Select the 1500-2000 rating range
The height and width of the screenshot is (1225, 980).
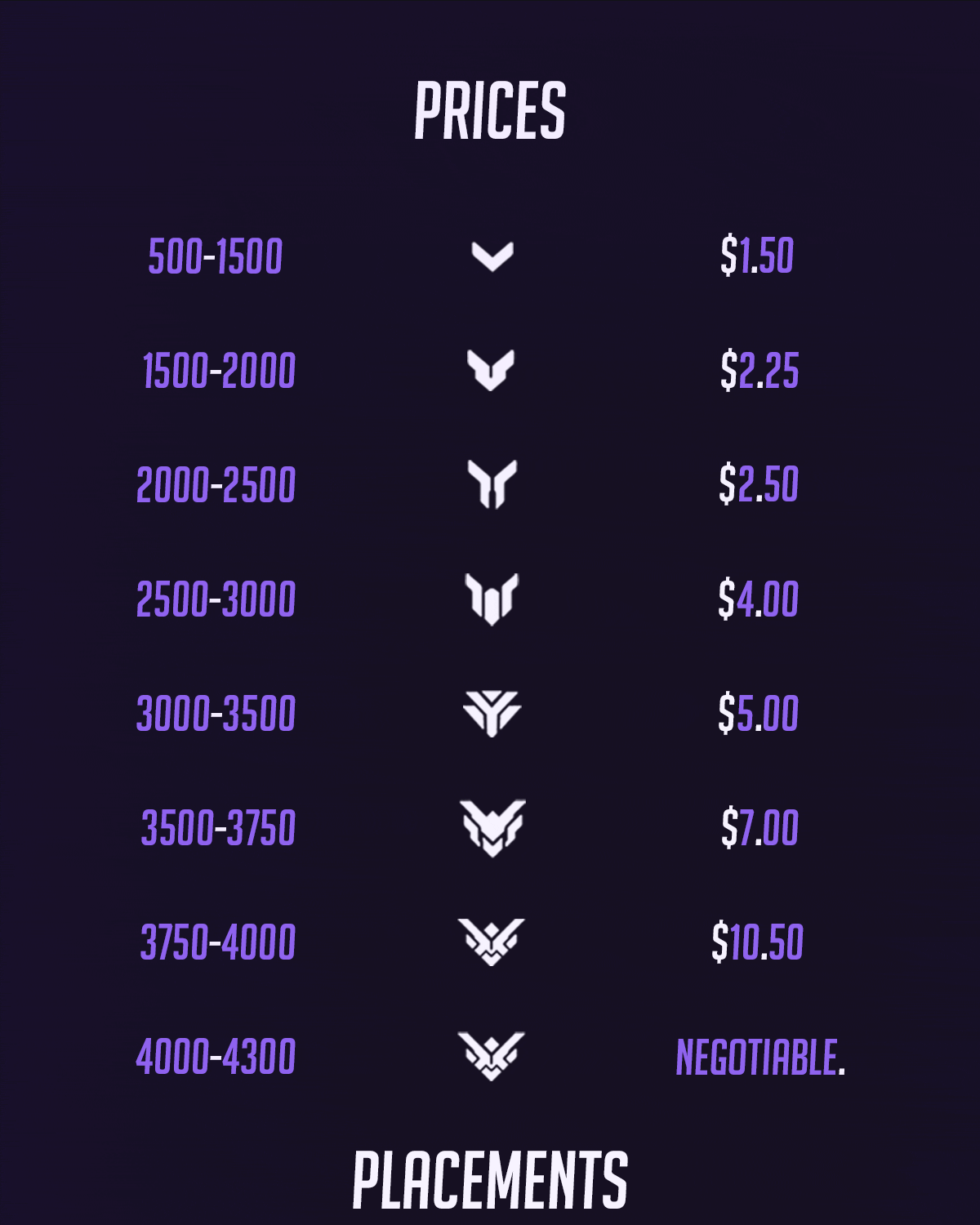click(x=219, y=371)
